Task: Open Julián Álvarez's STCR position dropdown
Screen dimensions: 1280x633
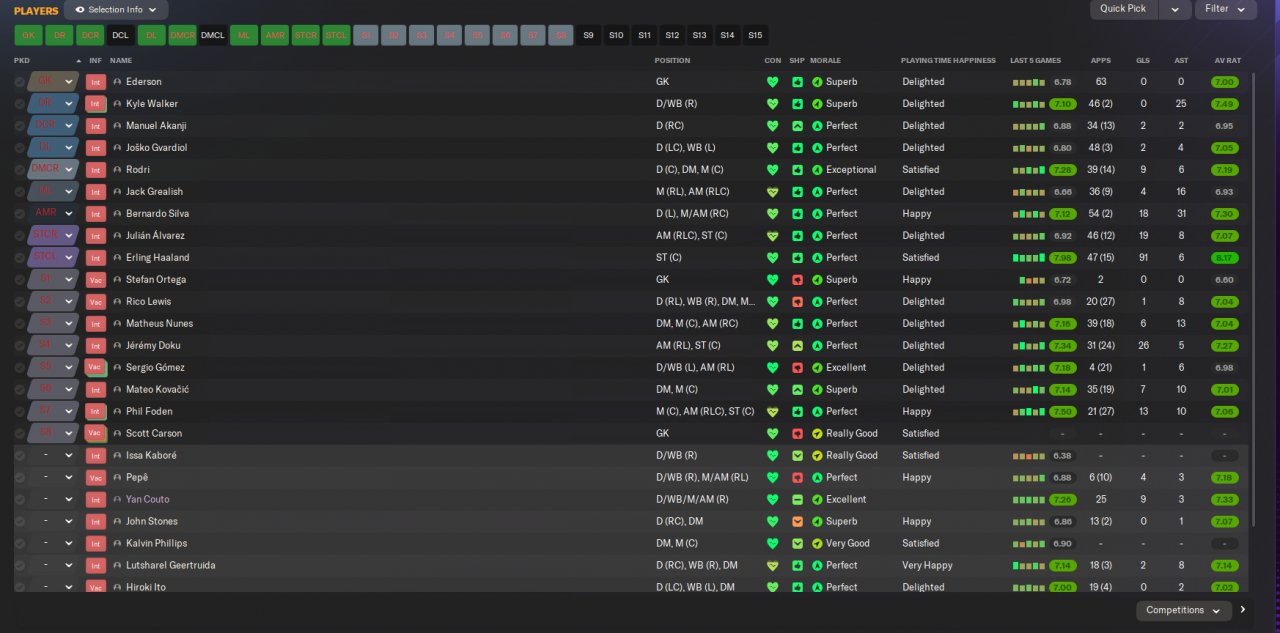Action: [54, 236]
